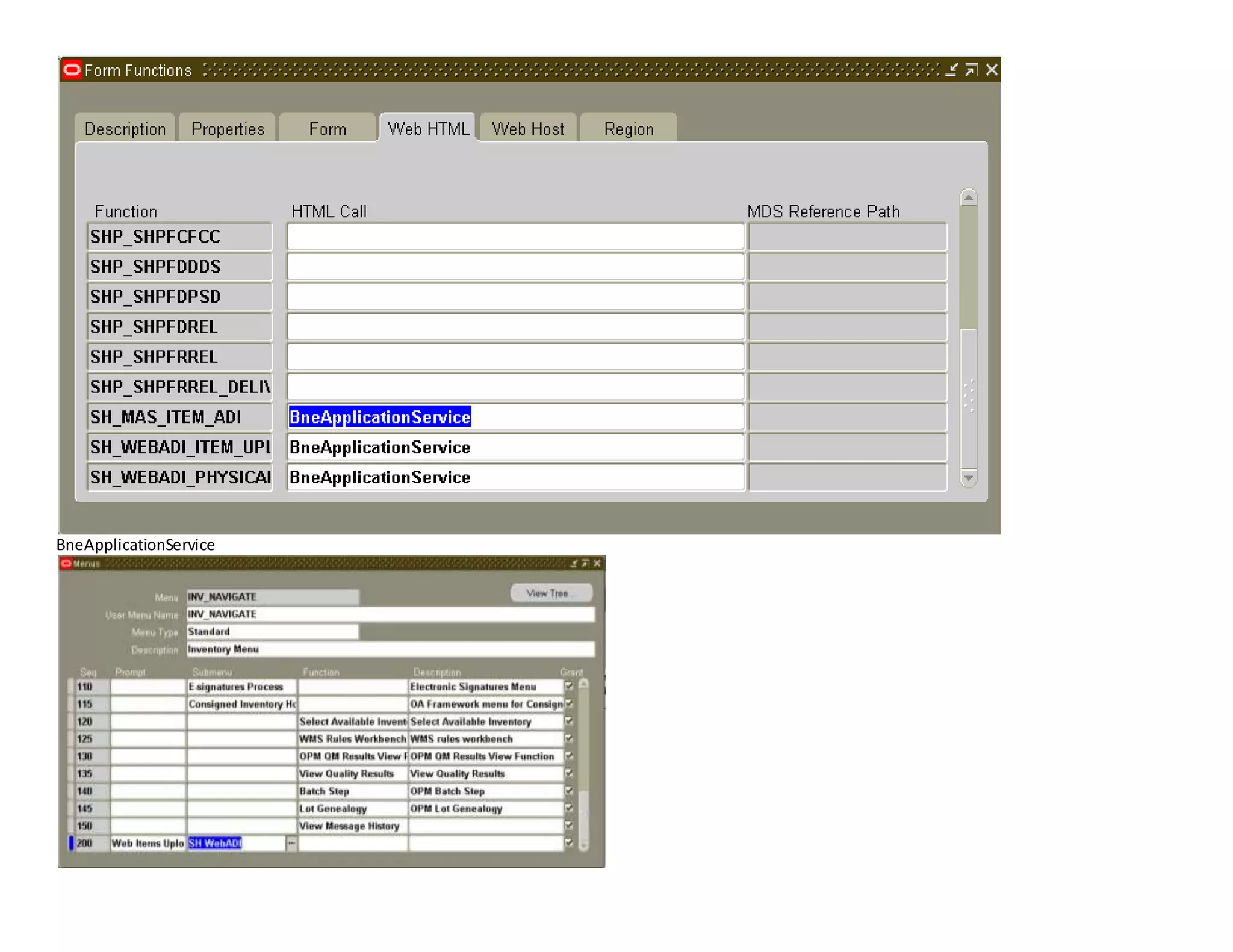
Task: Toggle Grant checkbox for seq 200
Action: pos(568,842)
